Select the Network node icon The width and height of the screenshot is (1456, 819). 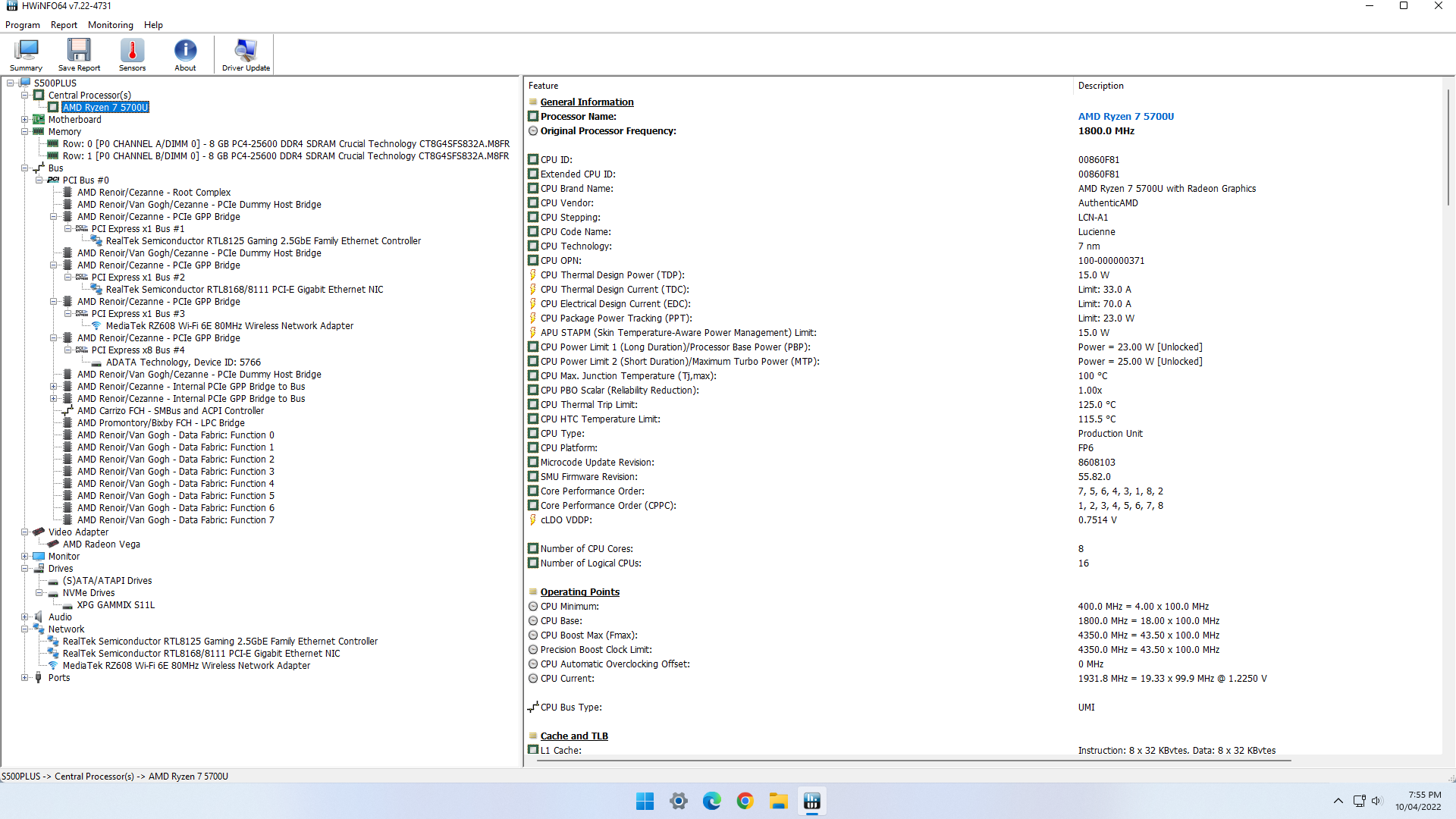tap(39, 629)
